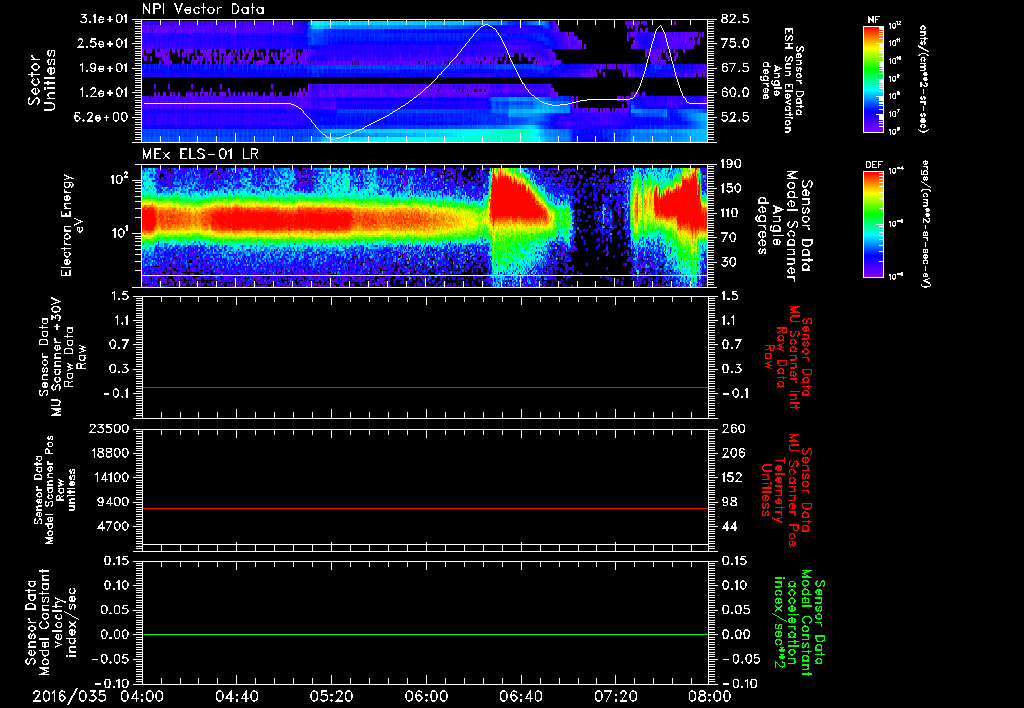
Task: Click the DEF color scale bar
Action: pos(873,224)
